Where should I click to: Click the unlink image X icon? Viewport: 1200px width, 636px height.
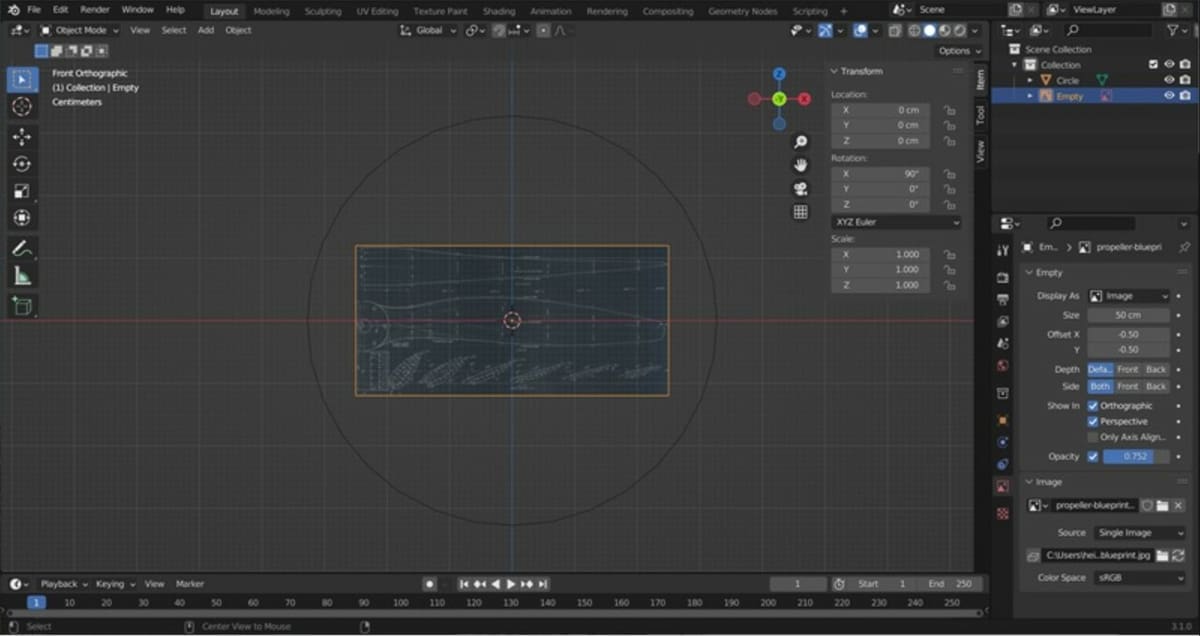(1179, 505)
